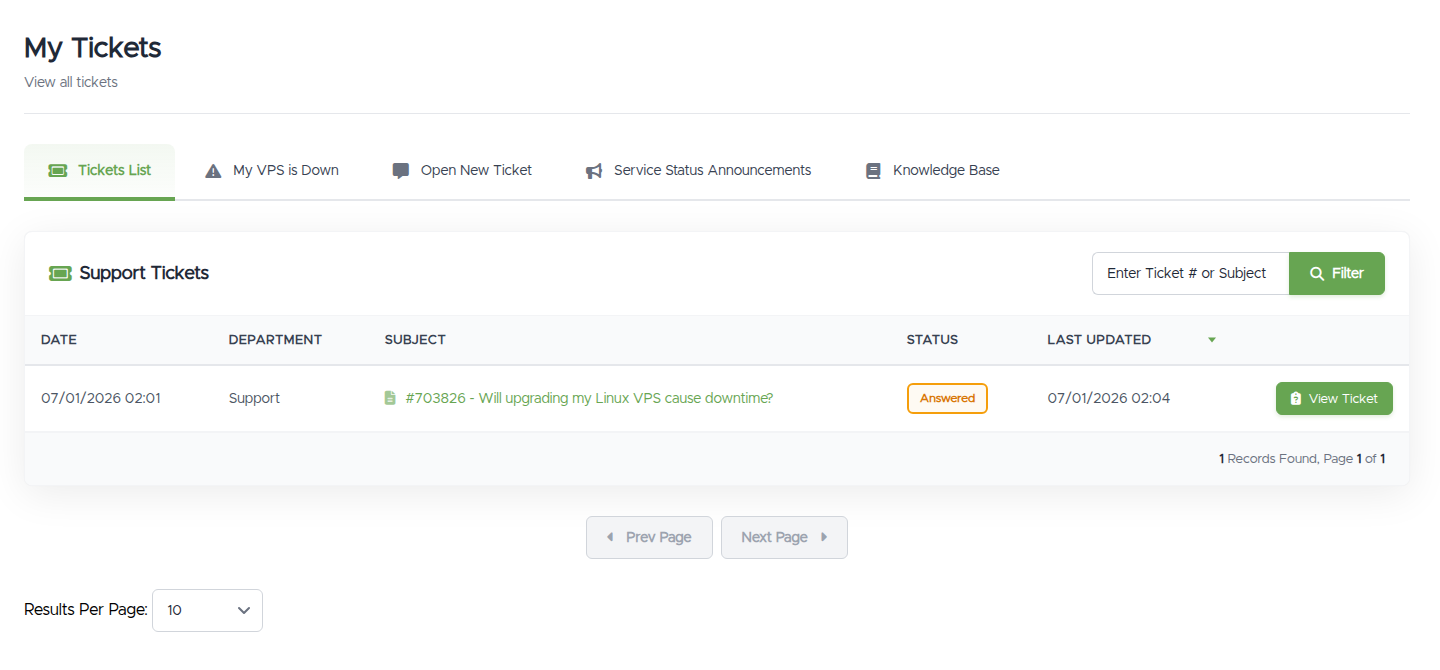Click the megaphone icon beside Service Status Announcements
This screenshot has height=670, width=1440.
[x=594, y=171]
